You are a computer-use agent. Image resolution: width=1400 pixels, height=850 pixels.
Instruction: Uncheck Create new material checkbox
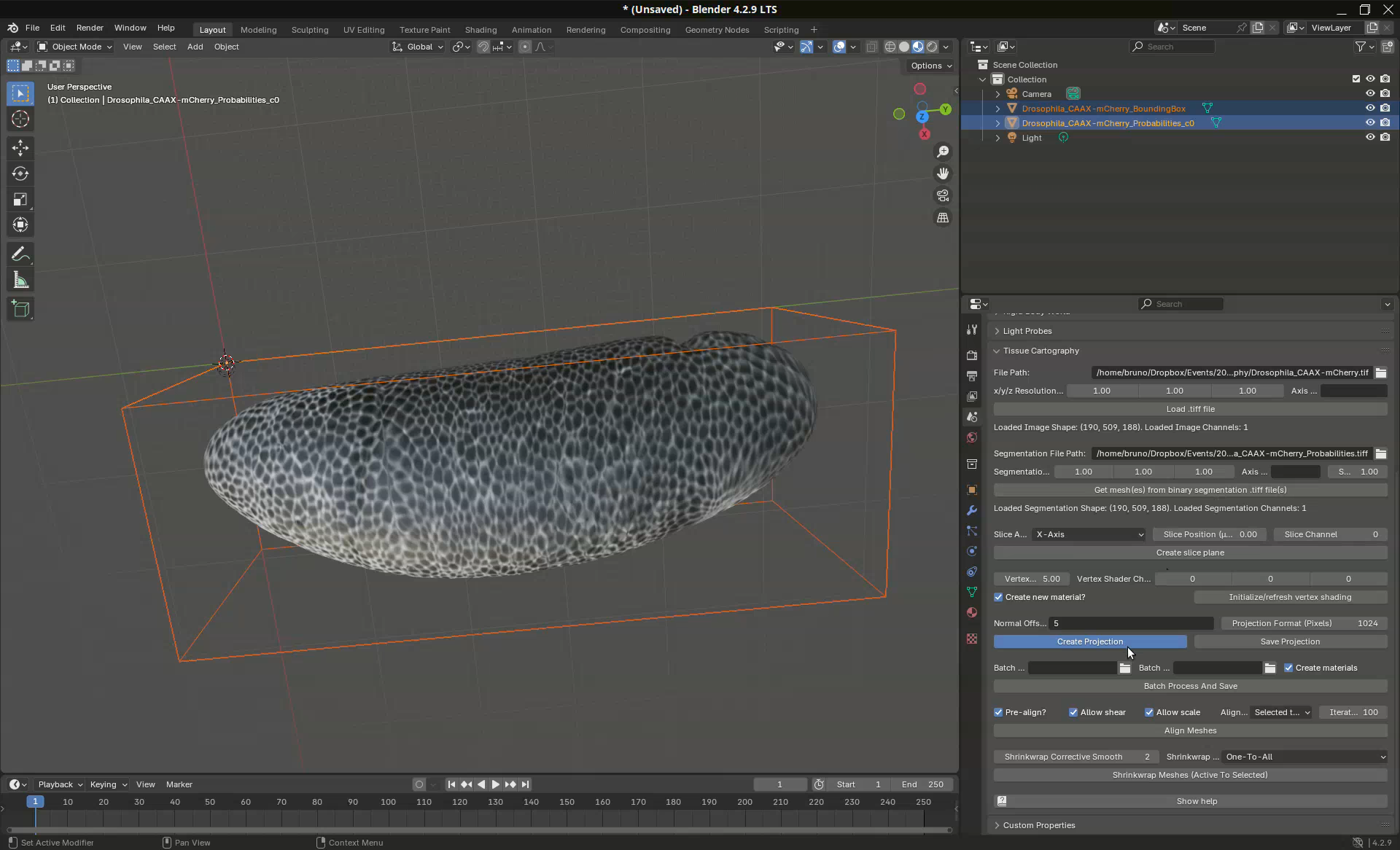point(998,597)
